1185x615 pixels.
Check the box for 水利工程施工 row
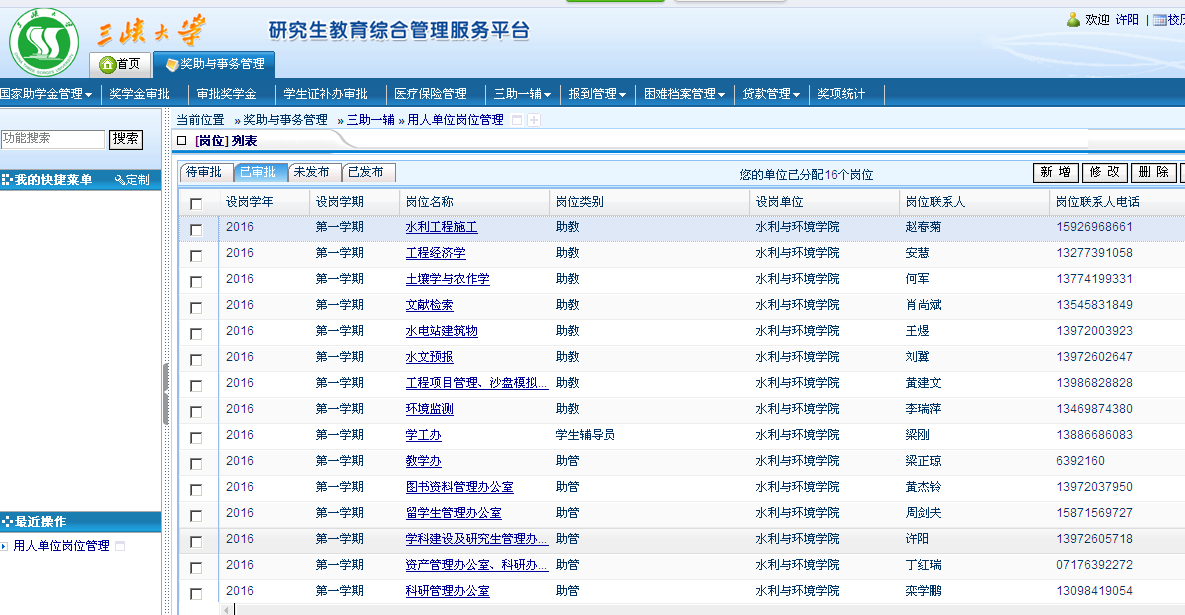pyautogui.click(x=196, y=229)
